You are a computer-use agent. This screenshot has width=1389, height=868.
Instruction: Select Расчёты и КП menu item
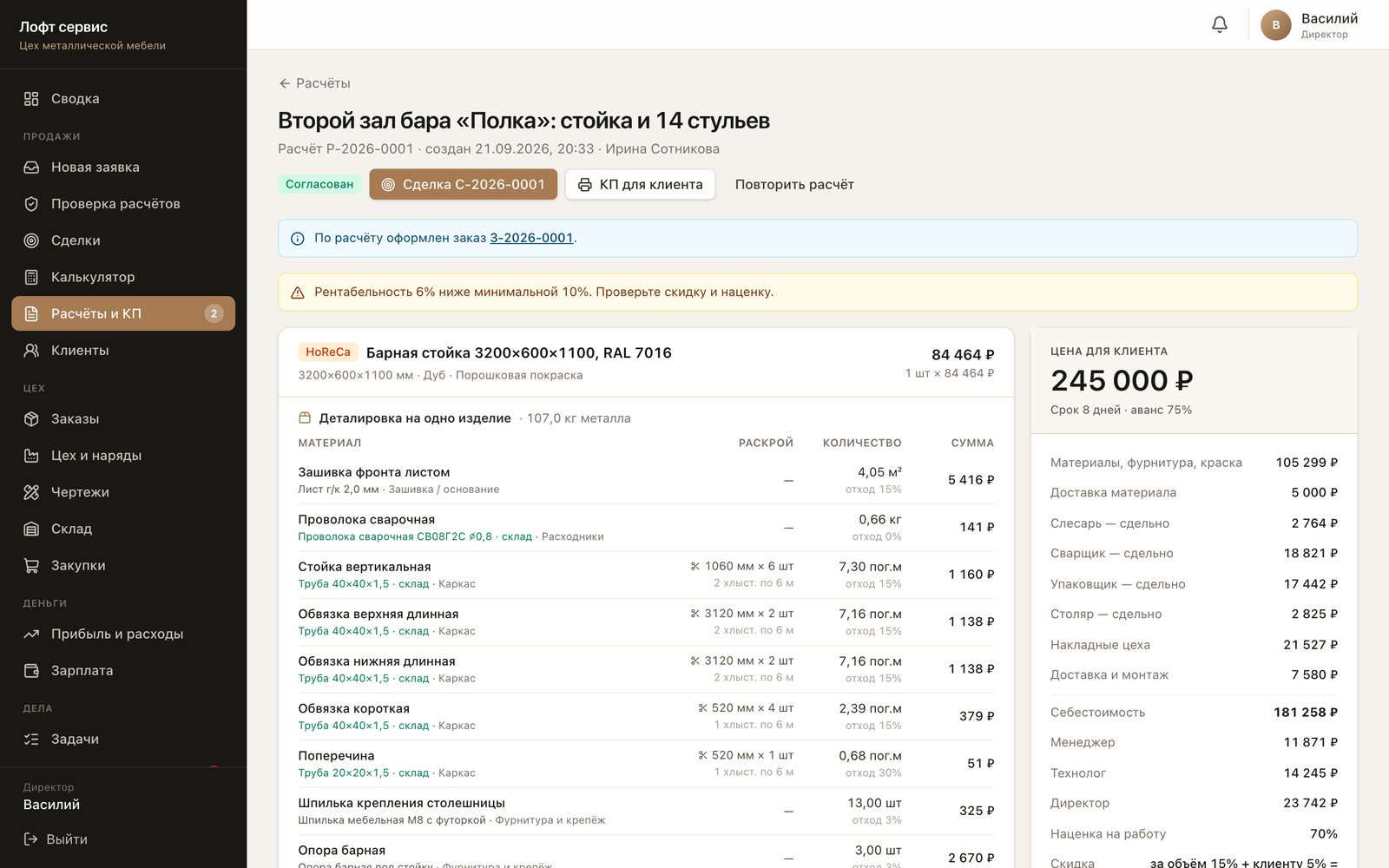pyautogui.click(x=123, y=313)
